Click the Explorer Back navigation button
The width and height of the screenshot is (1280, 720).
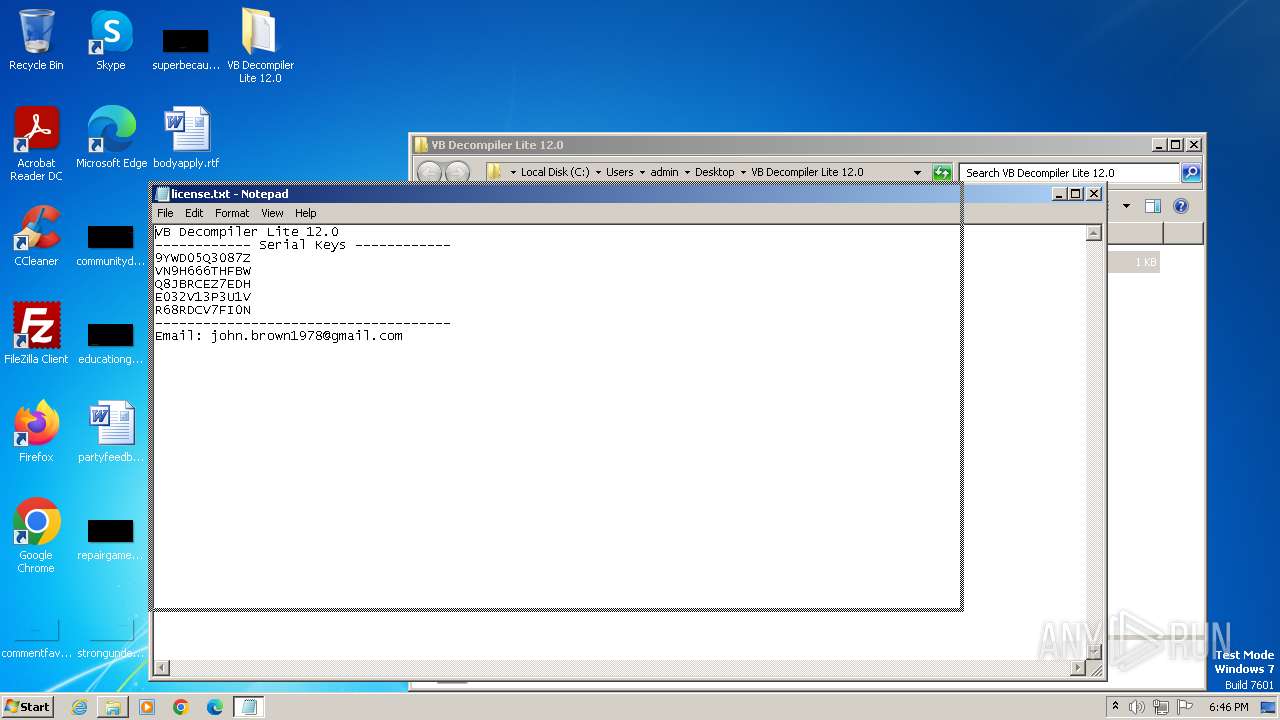(429, 172)
